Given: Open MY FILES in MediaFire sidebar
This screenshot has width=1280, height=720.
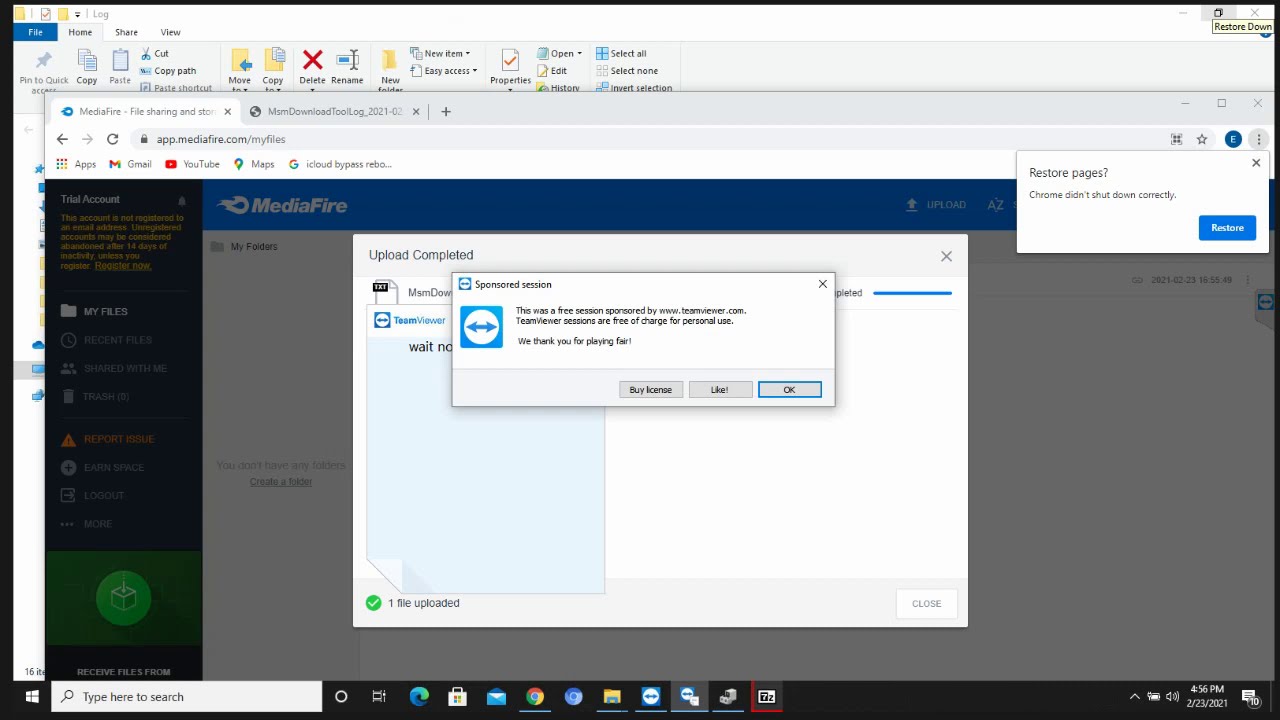Looking at the screenshot, I should [x=94, y=311].
